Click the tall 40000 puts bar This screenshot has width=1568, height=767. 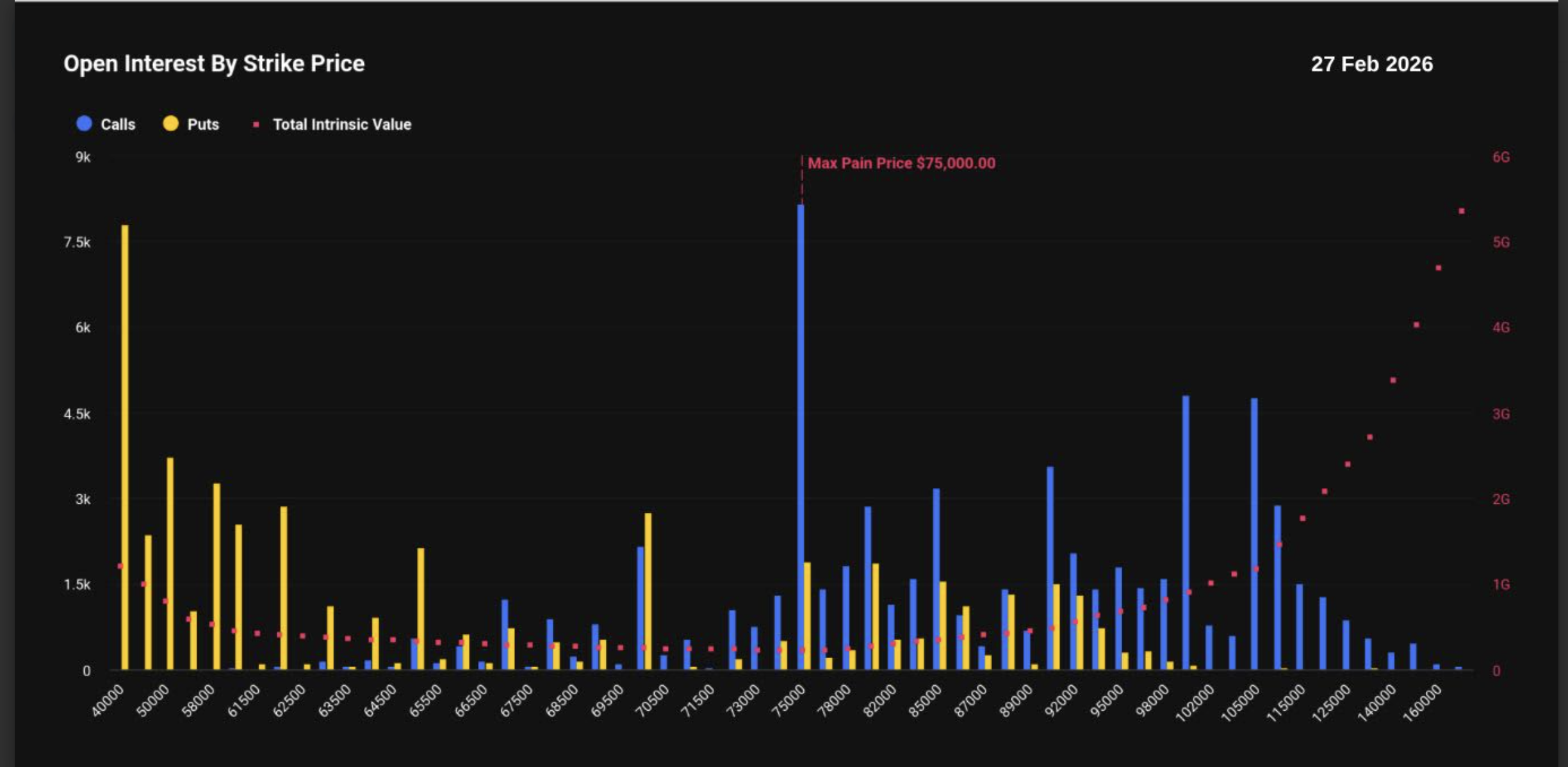(x=125, y=448)
